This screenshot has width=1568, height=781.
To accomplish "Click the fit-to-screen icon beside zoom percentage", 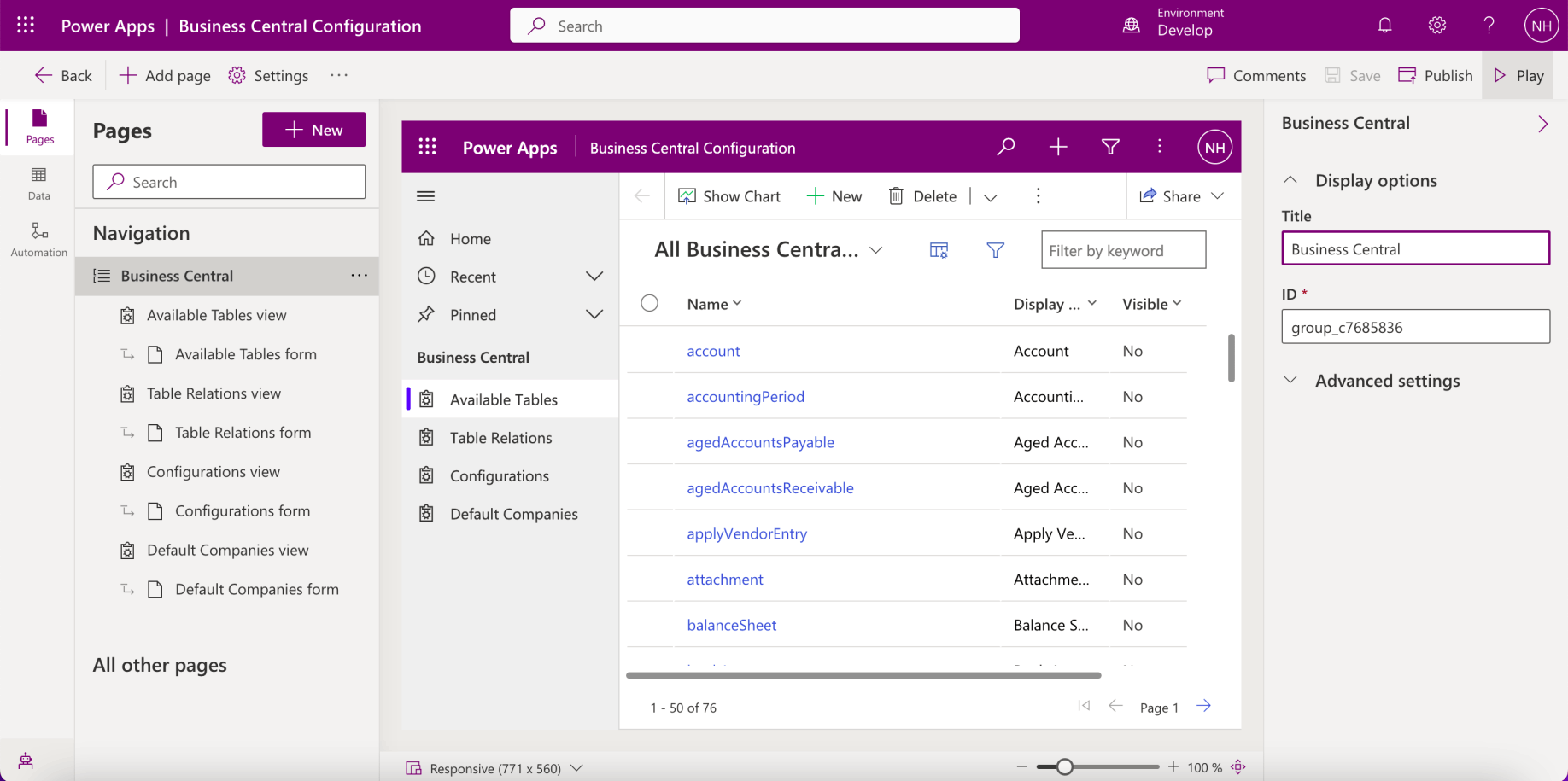I will [x=1238, y=767].
